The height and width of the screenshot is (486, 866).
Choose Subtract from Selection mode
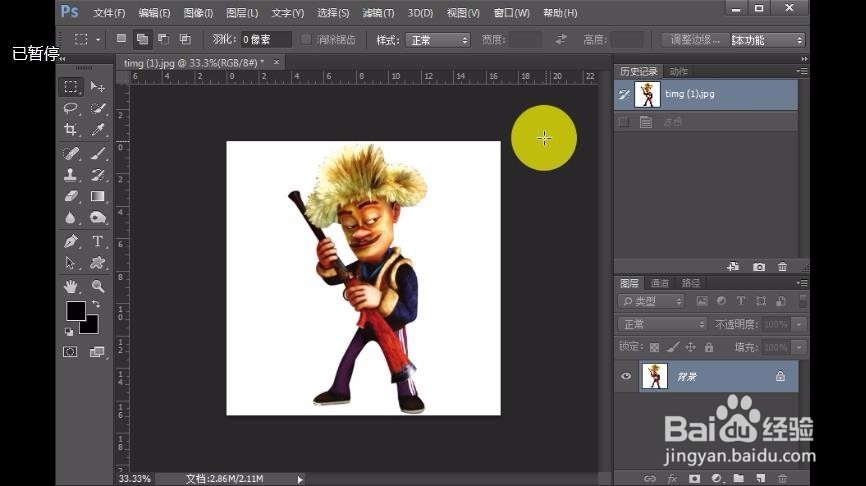pos(163,39)
